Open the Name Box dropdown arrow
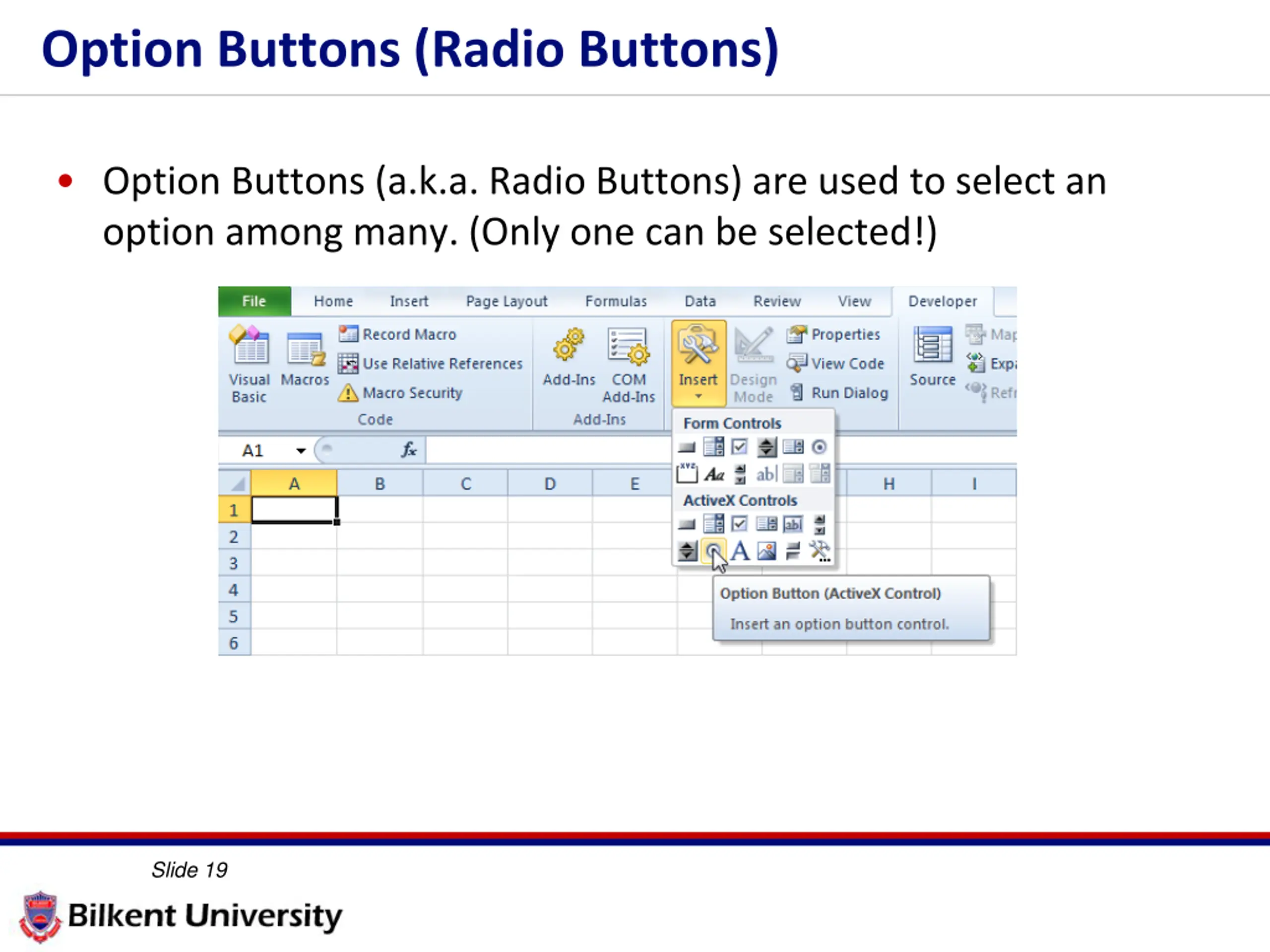Viewport: 1270px width, 952px height. pos(301,450)
